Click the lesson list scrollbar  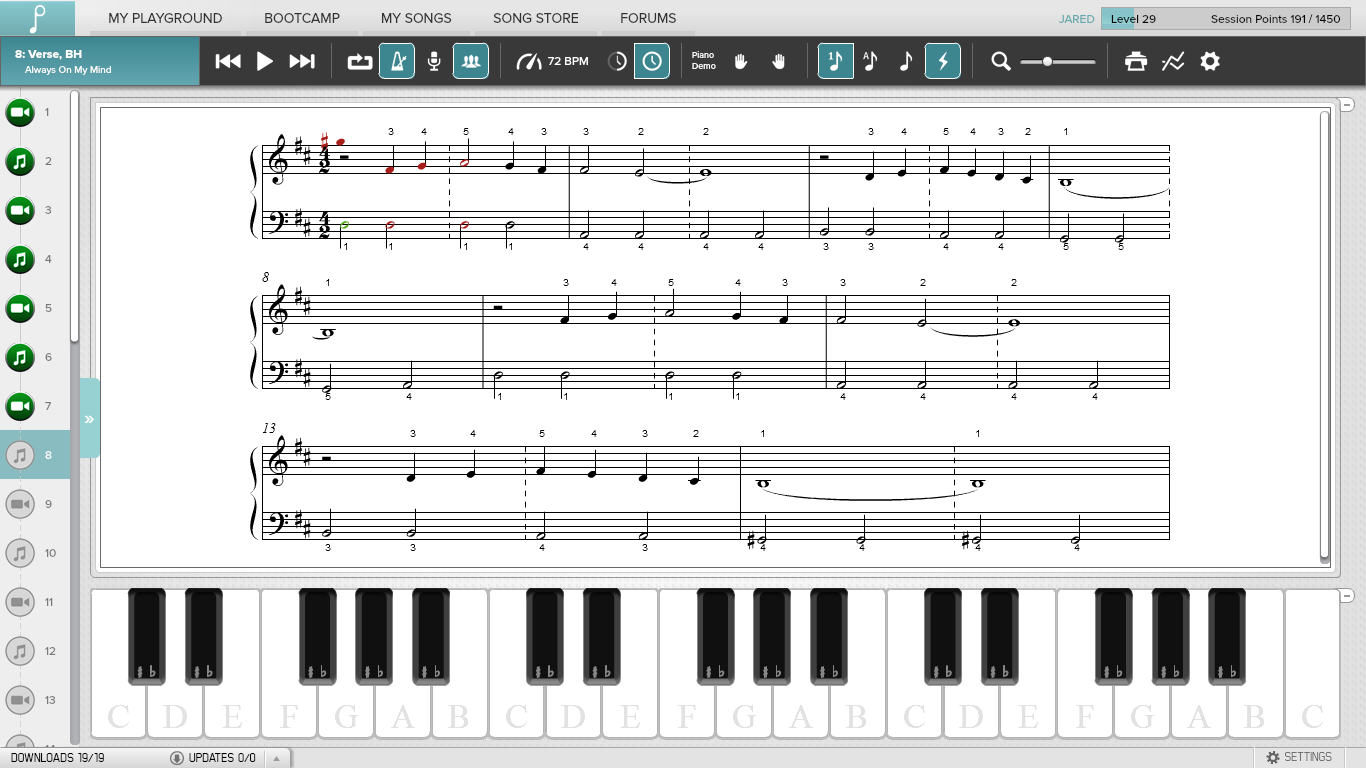[x=74, y=217]
